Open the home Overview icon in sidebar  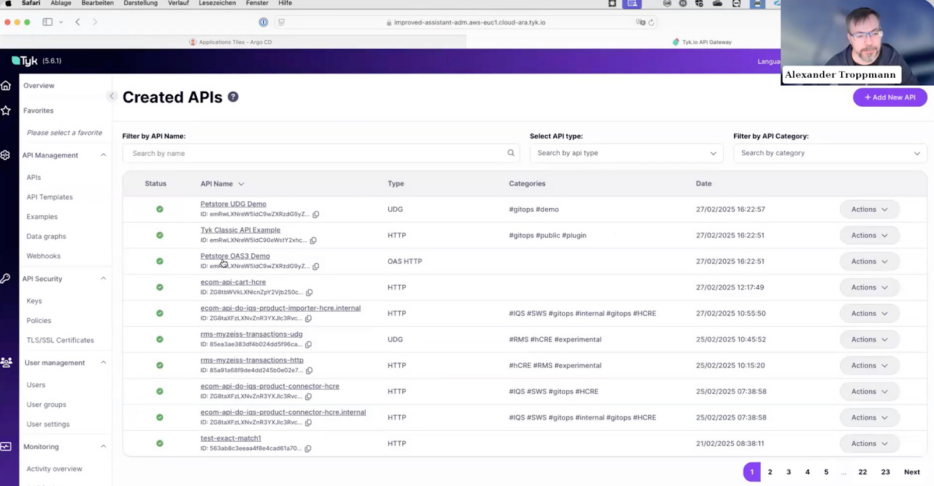6,86
